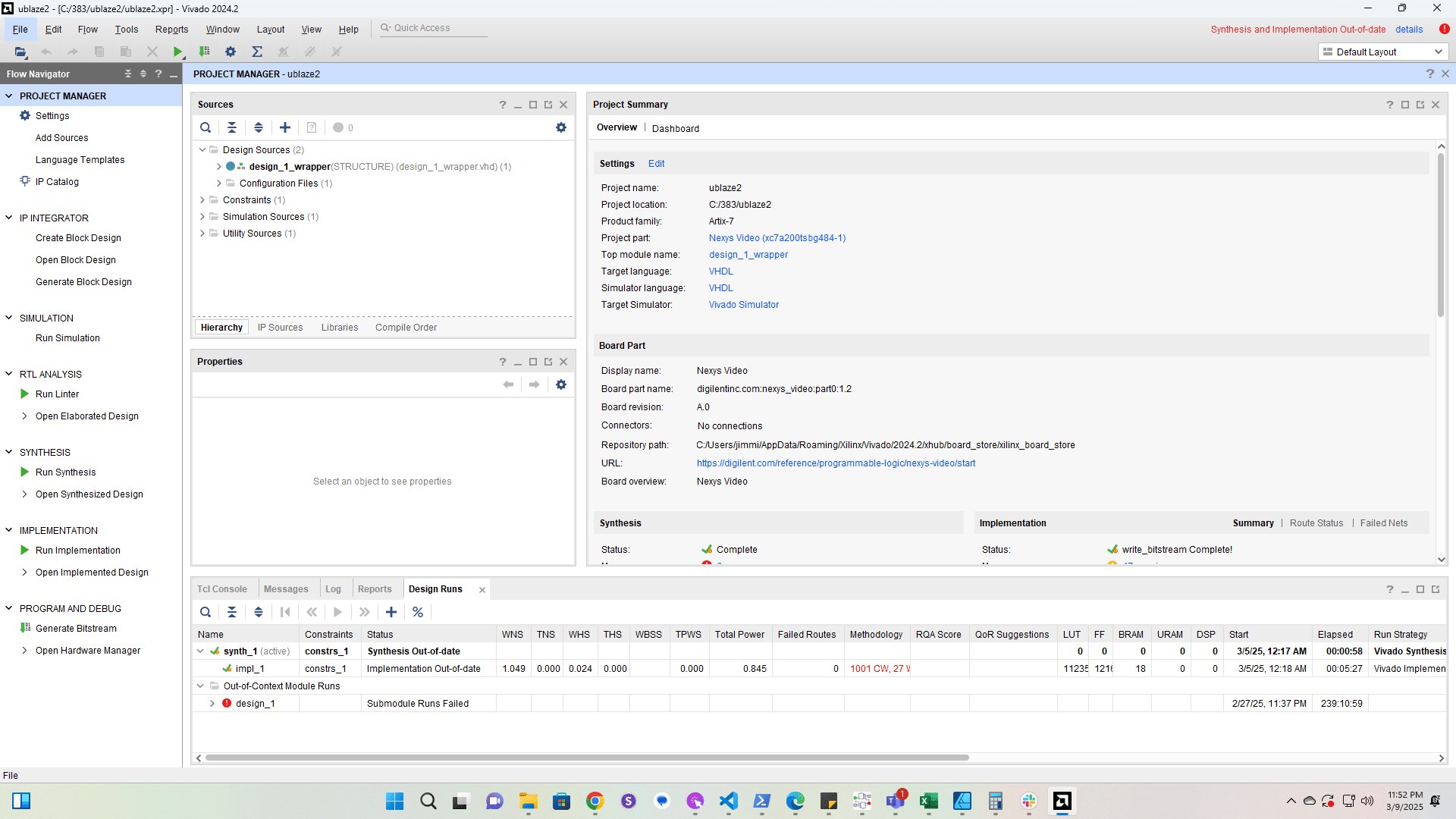
Task: Click the Nexys Video project part link
Action: 777,238
